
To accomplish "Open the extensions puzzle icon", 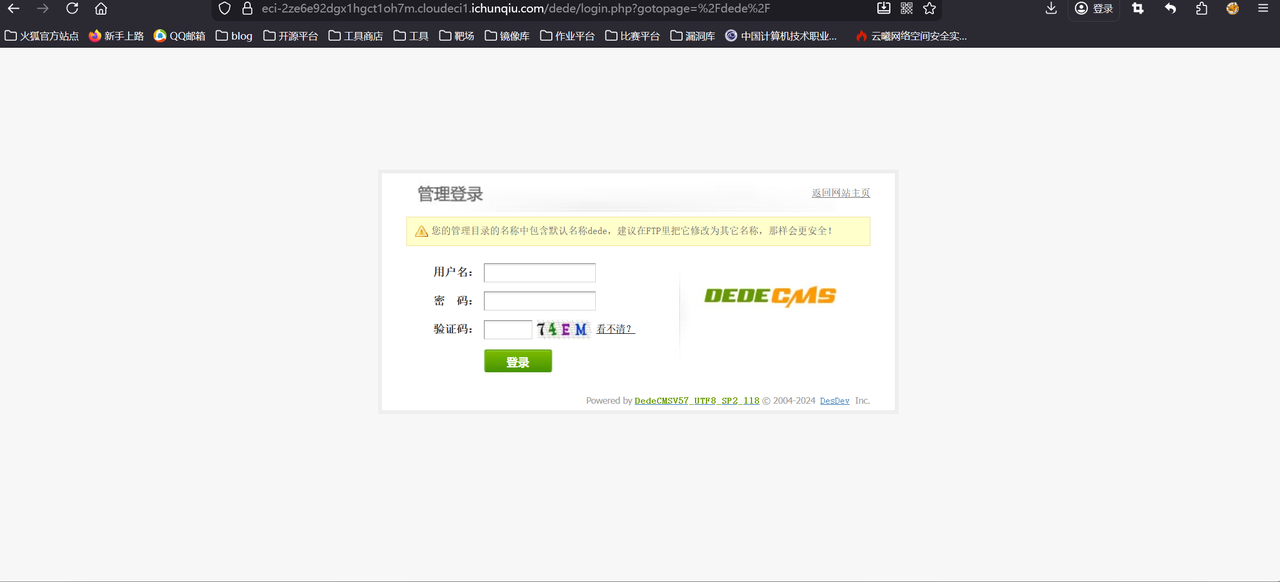I will (1202, 8).
